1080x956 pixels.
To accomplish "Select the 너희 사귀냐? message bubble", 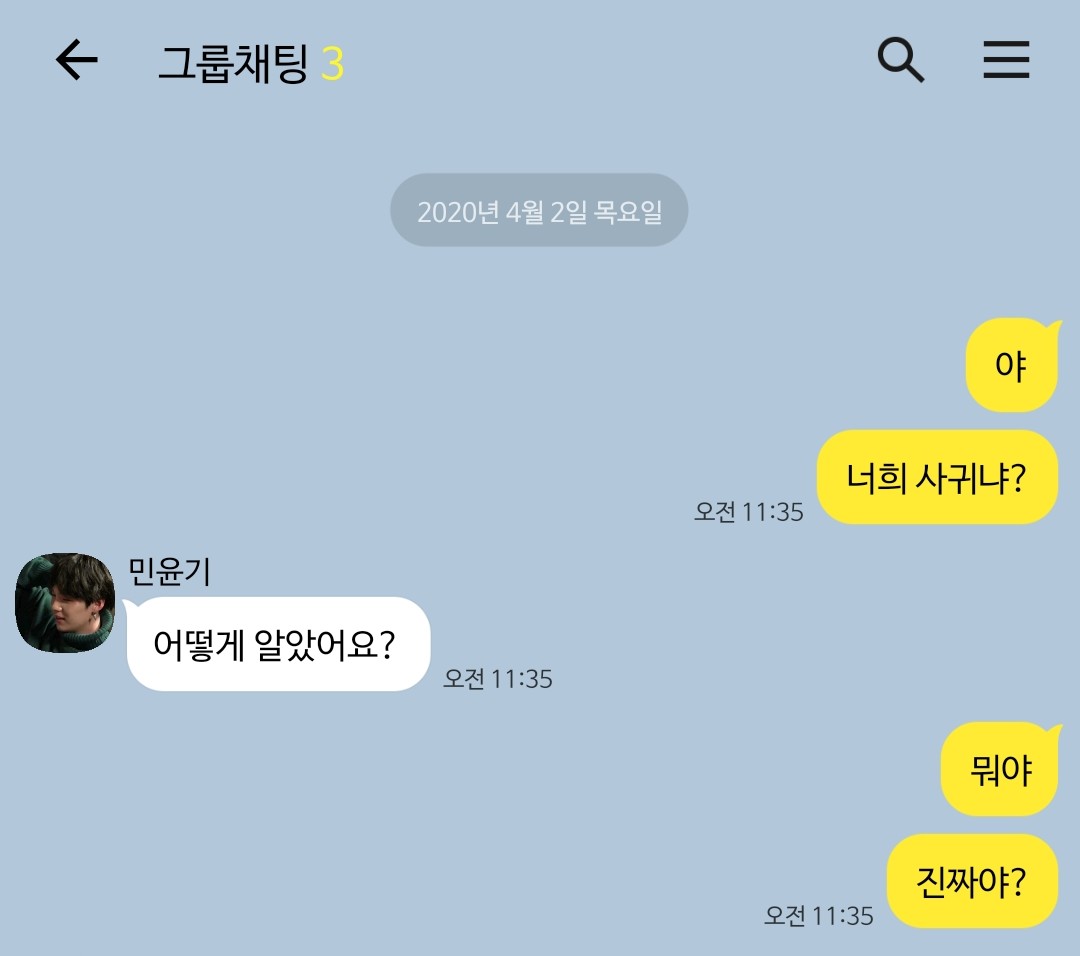I will point(937,477).
